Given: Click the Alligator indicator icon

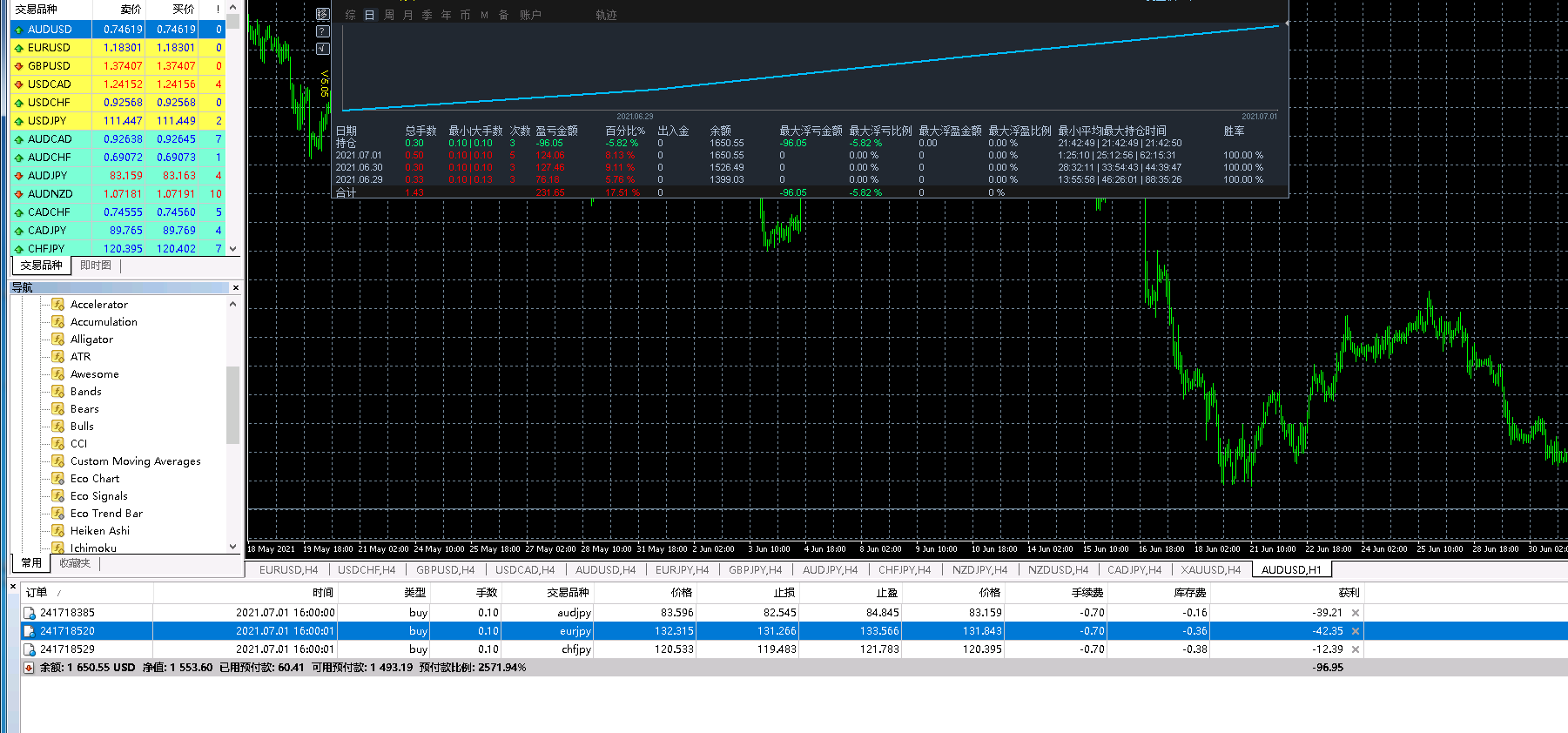Looking at the screenshot, I should 58,339.
